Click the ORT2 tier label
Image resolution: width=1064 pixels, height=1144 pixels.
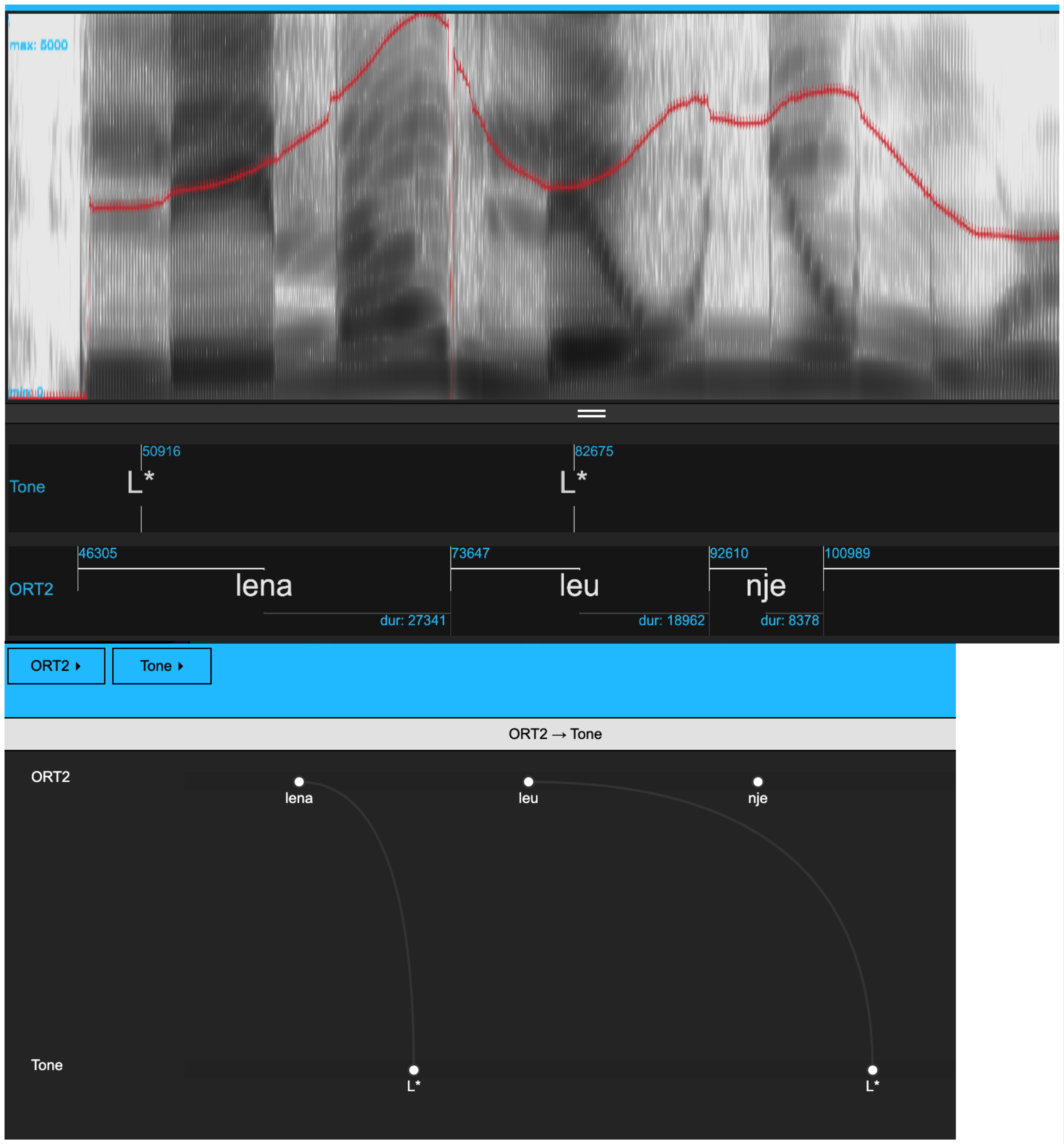[x=31, y=589]
